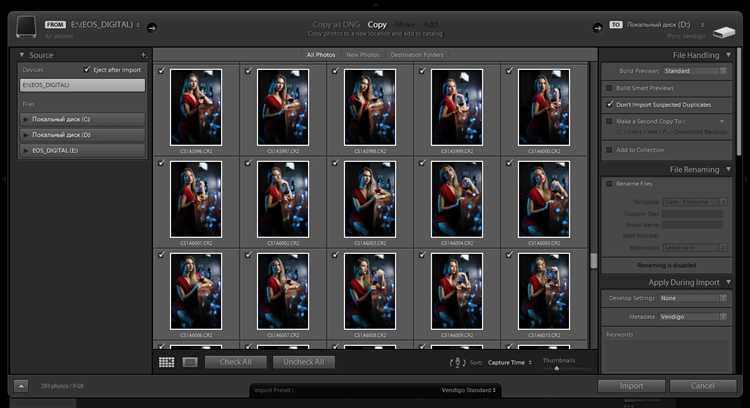Click the arrow icon left of TO label

(597, 28)
